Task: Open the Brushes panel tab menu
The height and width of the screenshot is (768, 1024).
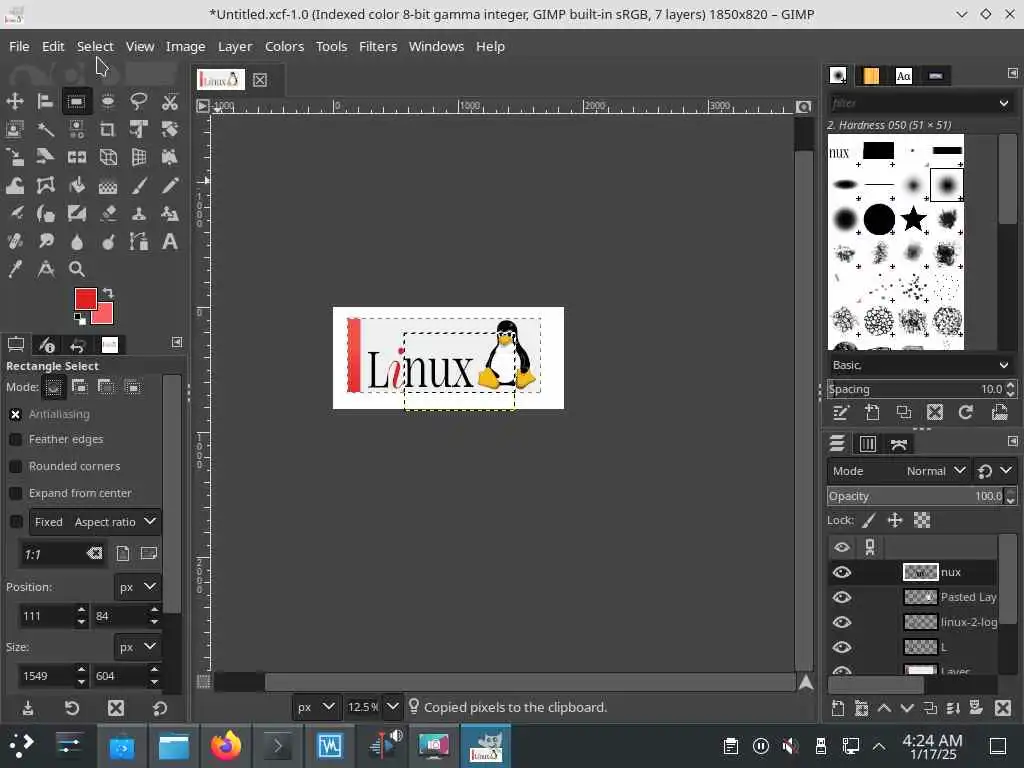Action: [1012, 73]
